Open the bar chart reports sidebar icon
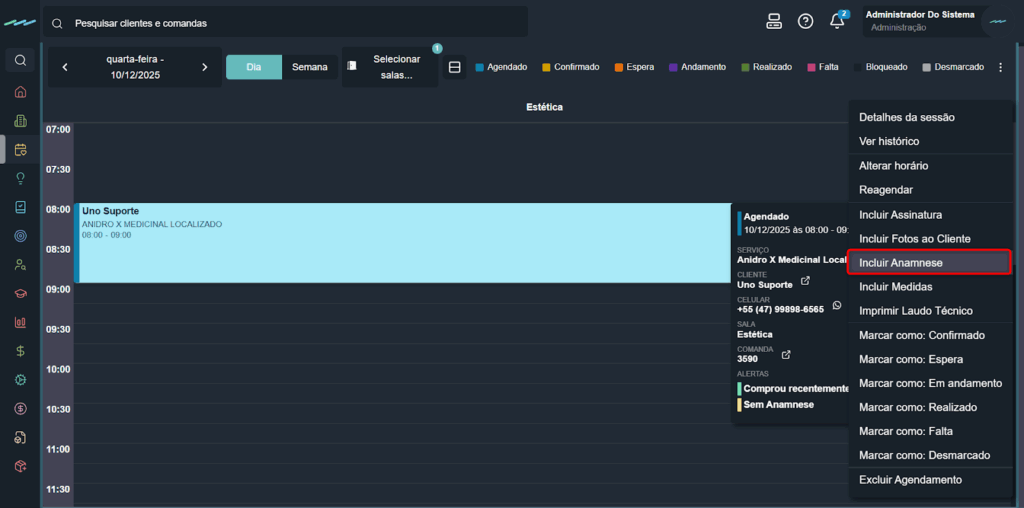Viewport: 1024px width, 508px height. coord(20,322)
